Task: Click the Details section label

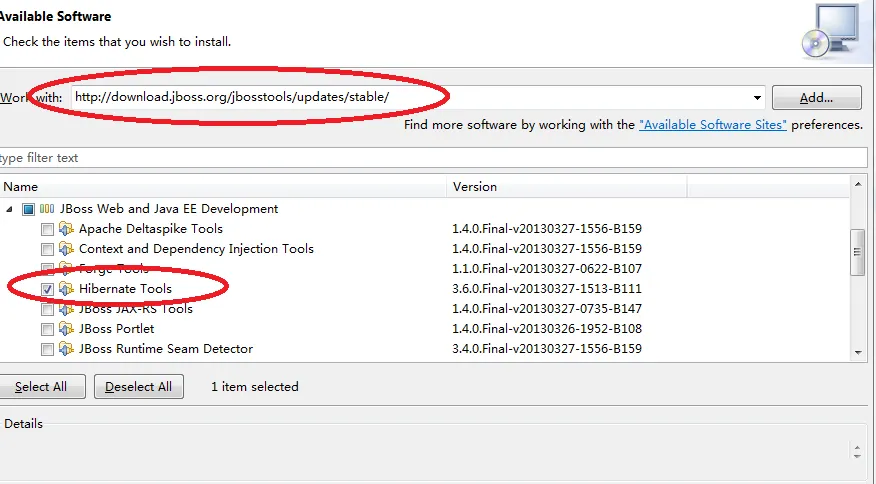Action: click(23, 424)
